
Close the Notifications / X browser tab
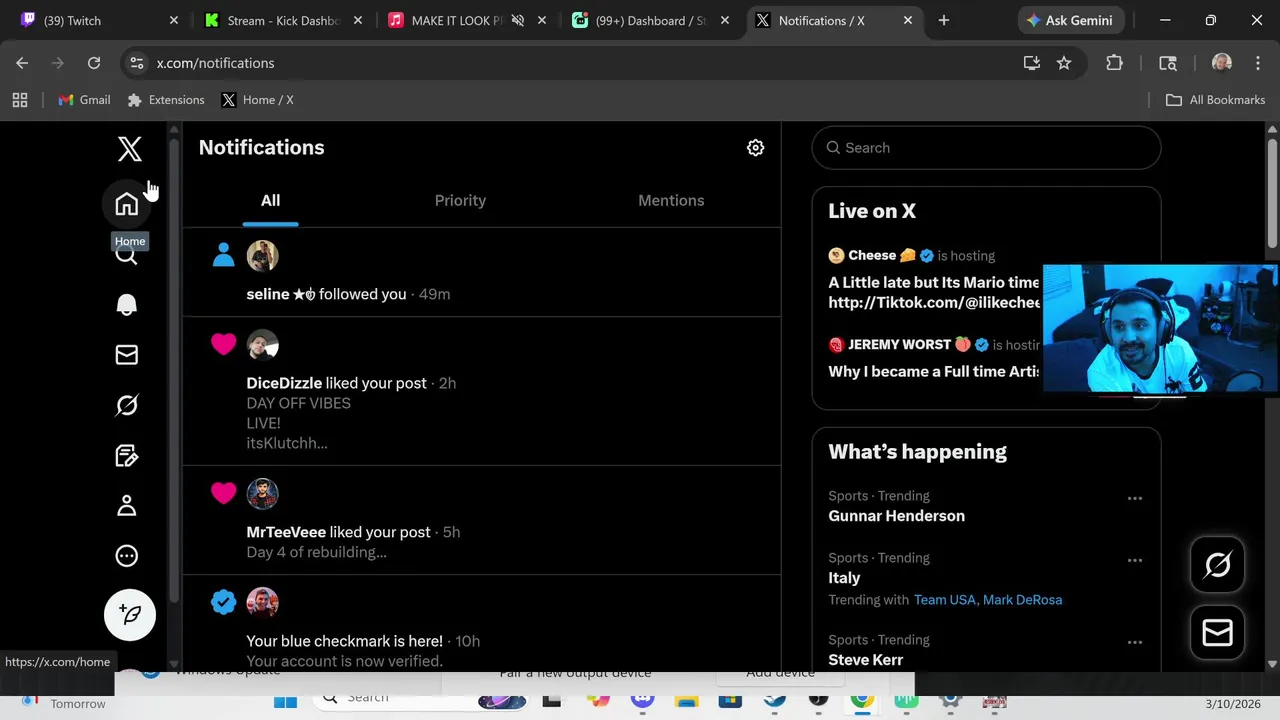coord(906,20)
